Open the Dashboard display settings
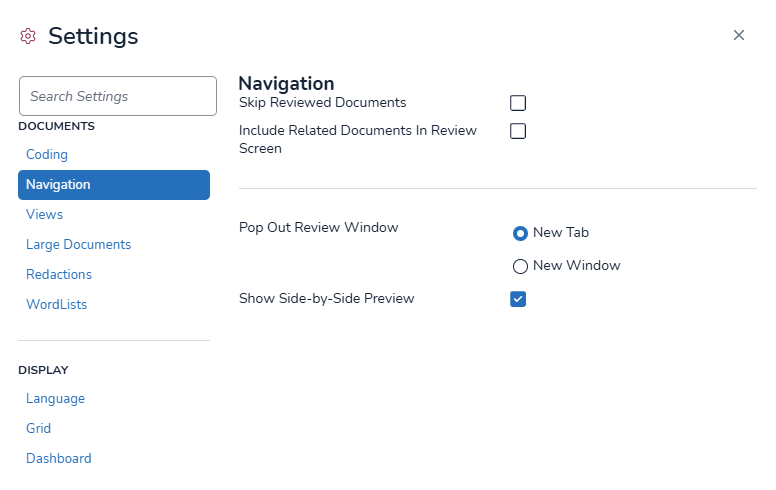This screenshot has height=490, width=776. click(58, 459)
